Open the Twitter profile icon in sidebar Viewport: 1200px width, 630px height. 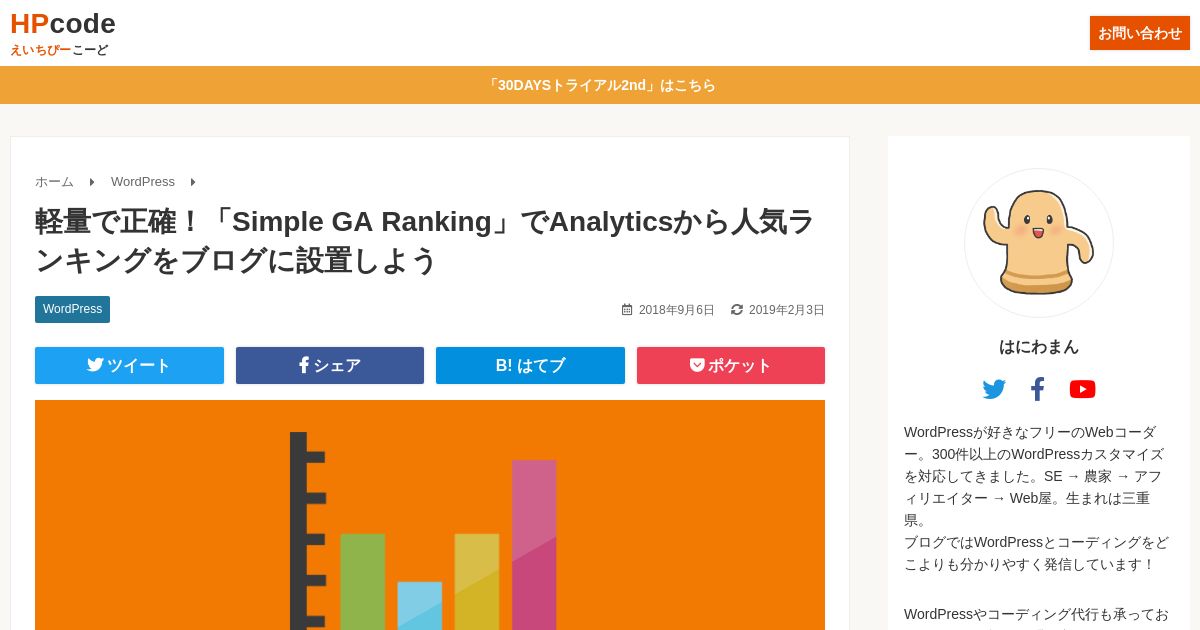(x=994, y=389)
